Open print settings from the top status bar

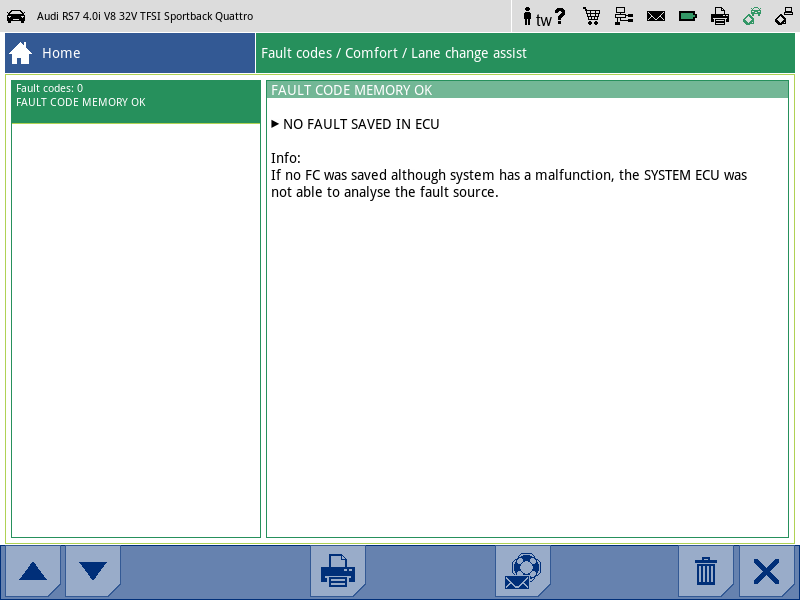[x=720, y=16]
